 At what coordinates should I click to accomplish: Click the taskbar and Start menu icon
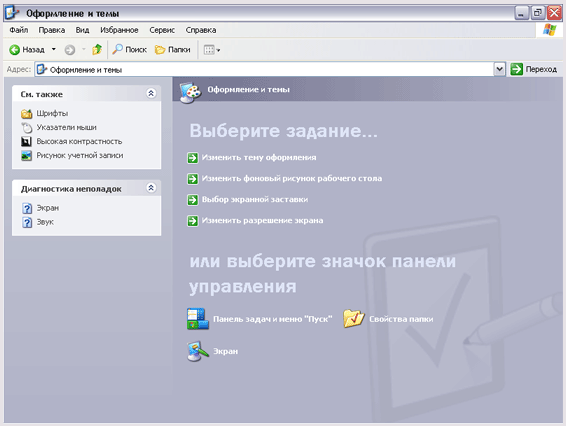click(x=197, y=319)
